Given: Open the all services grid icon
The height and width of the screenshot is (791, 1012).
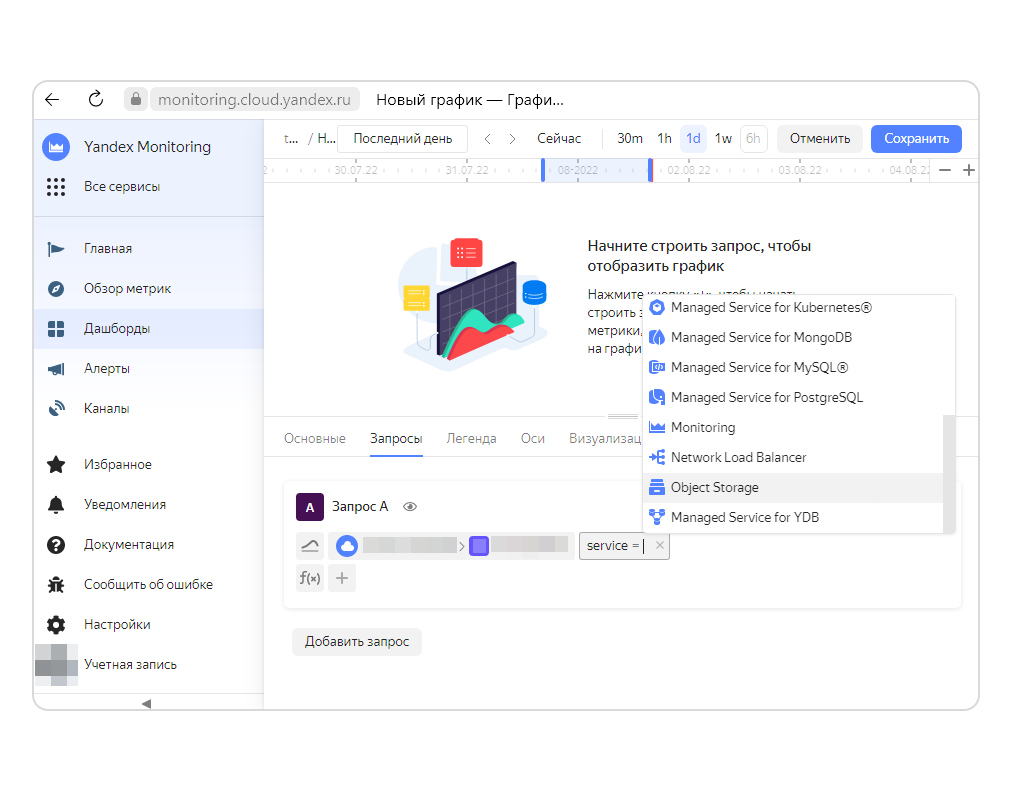Looking at the screenshot, I should [56, 187].
